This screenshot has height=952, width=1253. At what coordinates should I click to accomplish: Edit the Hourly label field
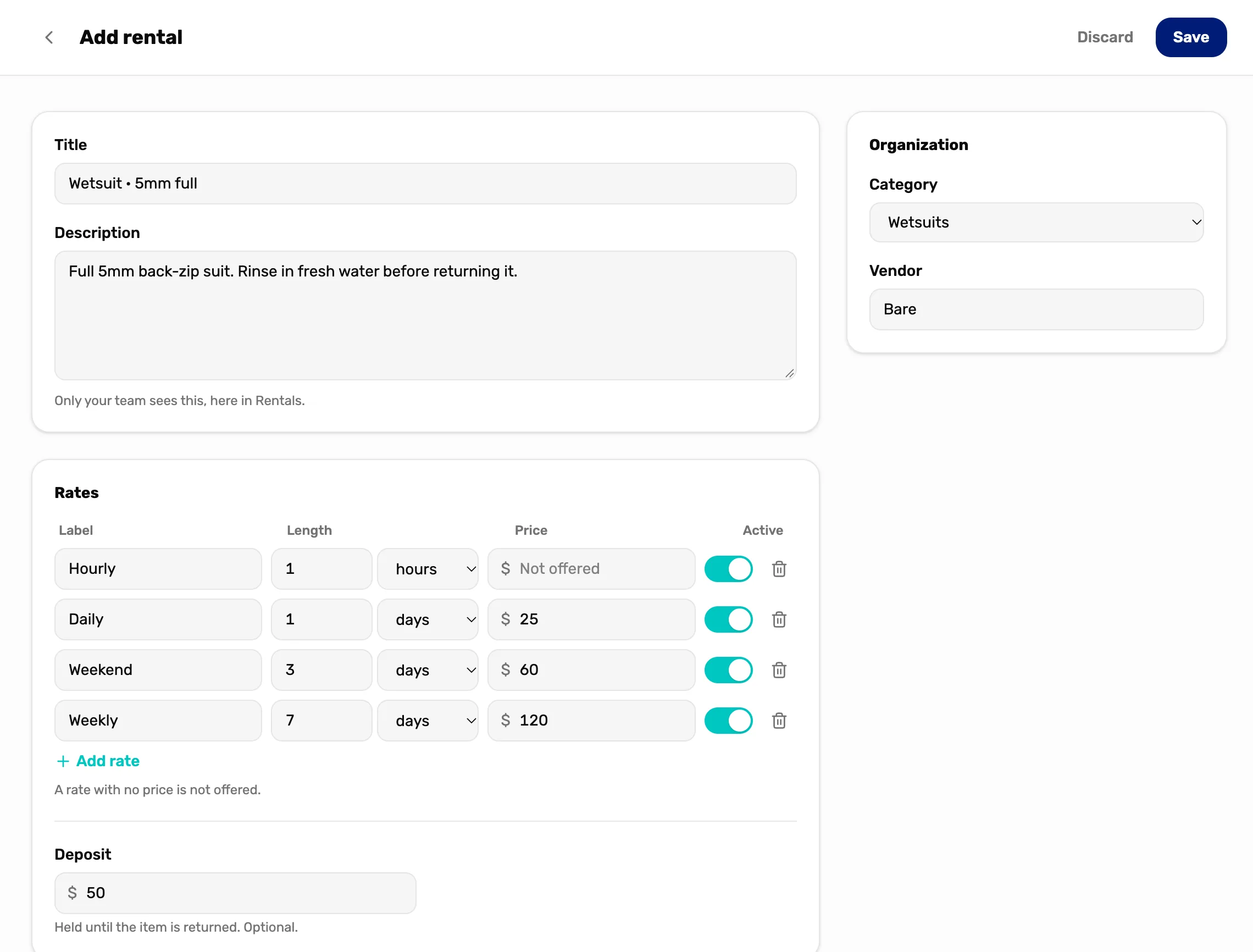(x=158, y=569)
